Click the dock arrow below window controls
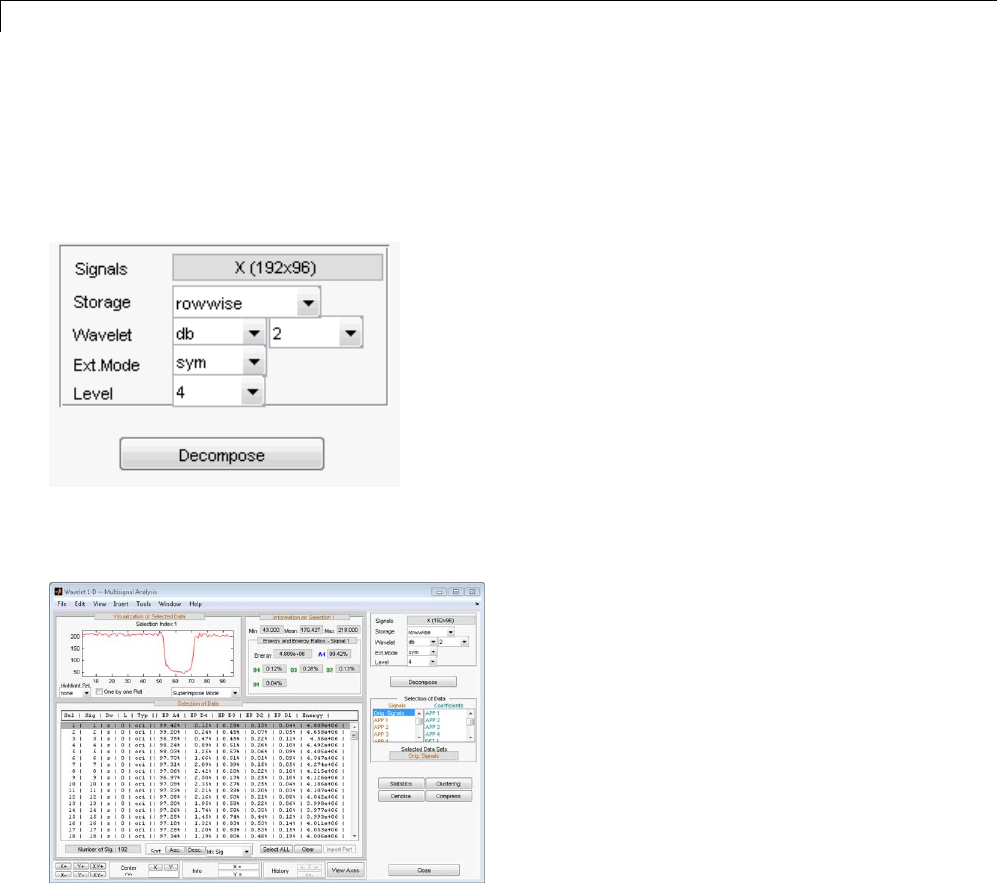This screenshot has width=997, height=883. (x=477, y=604)
